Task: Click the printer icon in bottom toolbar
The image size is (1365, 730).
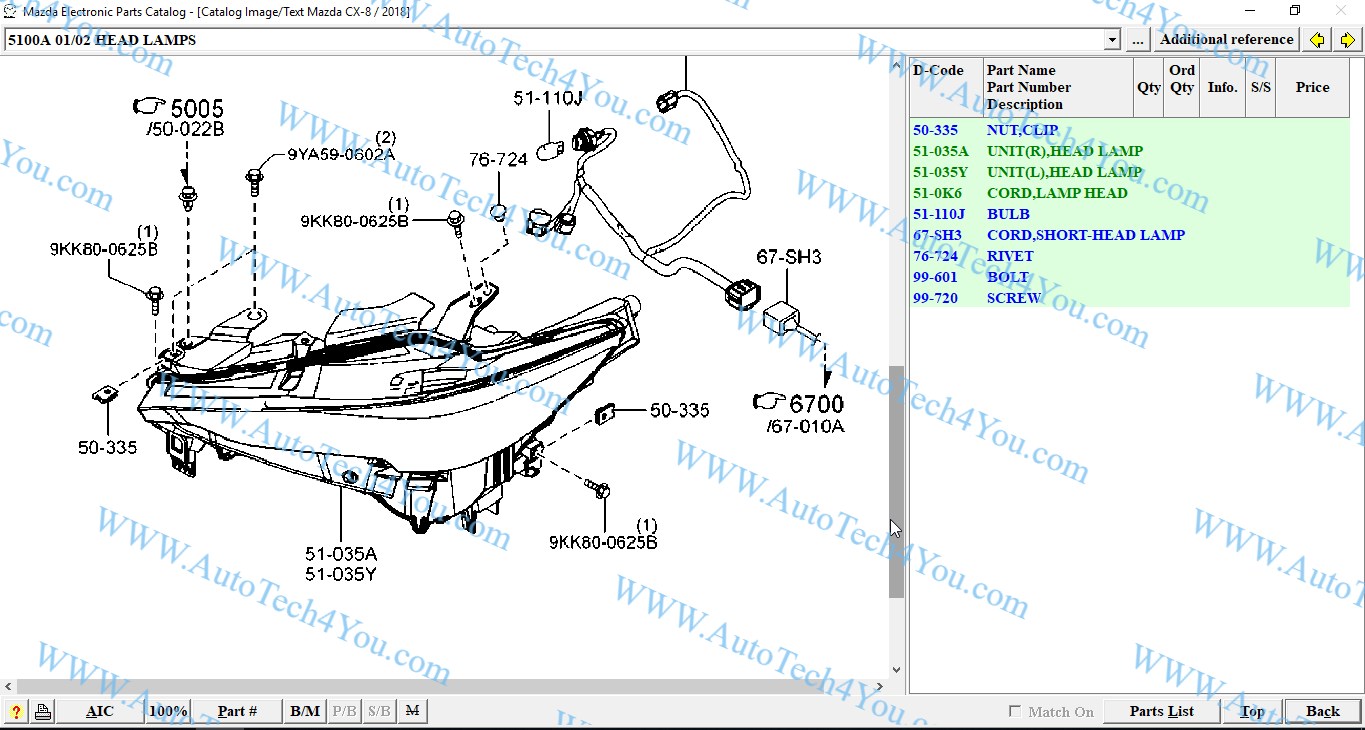Action: tap(43, 712)
